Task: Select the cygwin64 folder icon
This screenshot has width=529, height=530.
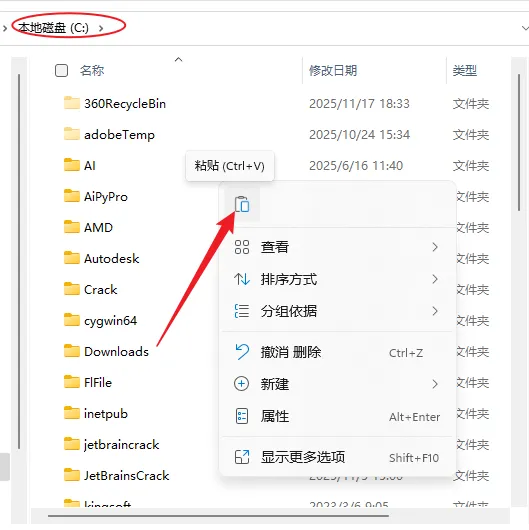Action: coord(72,320)
